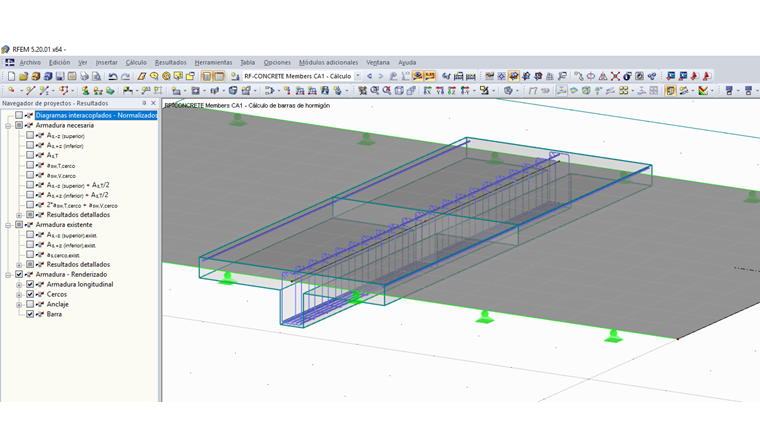The height and width of the screenshot is (446, 760).
Task: Check the As,T checkbox
Action: [x=30, y=155]
